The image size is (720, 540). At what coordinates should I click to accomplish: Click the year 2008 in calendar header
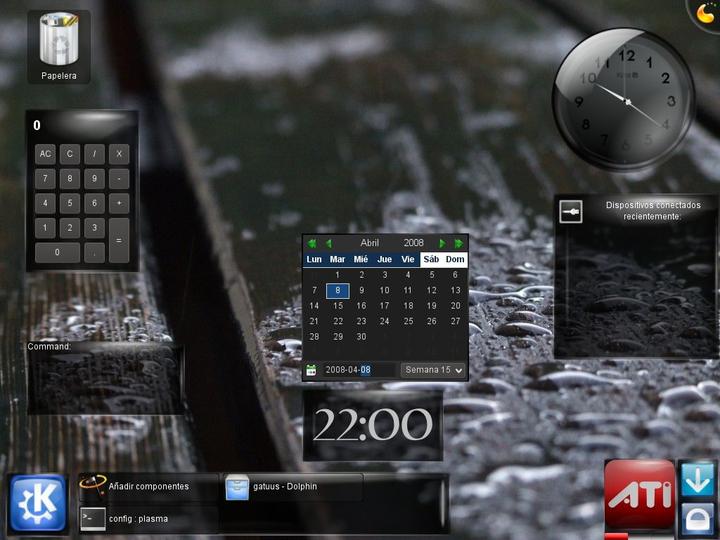click(x=413, y=243)
